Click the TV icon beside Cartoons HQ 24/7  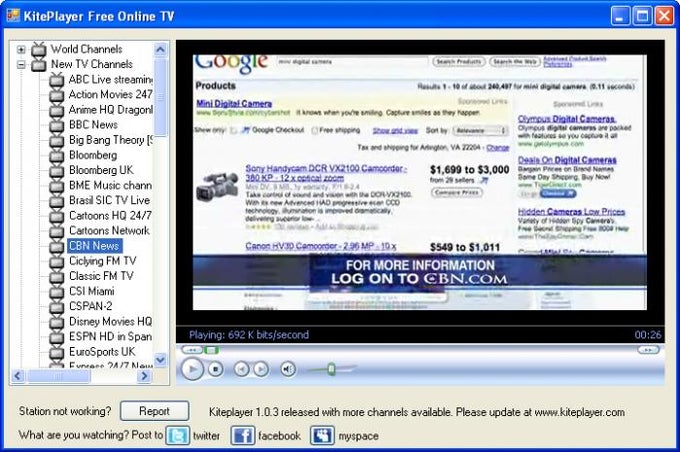click(56, 216)
